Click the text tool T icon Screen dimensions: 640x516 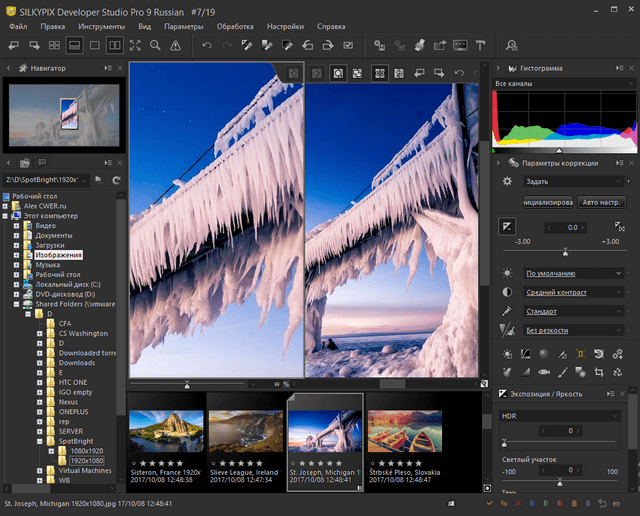tap(480, 45)
